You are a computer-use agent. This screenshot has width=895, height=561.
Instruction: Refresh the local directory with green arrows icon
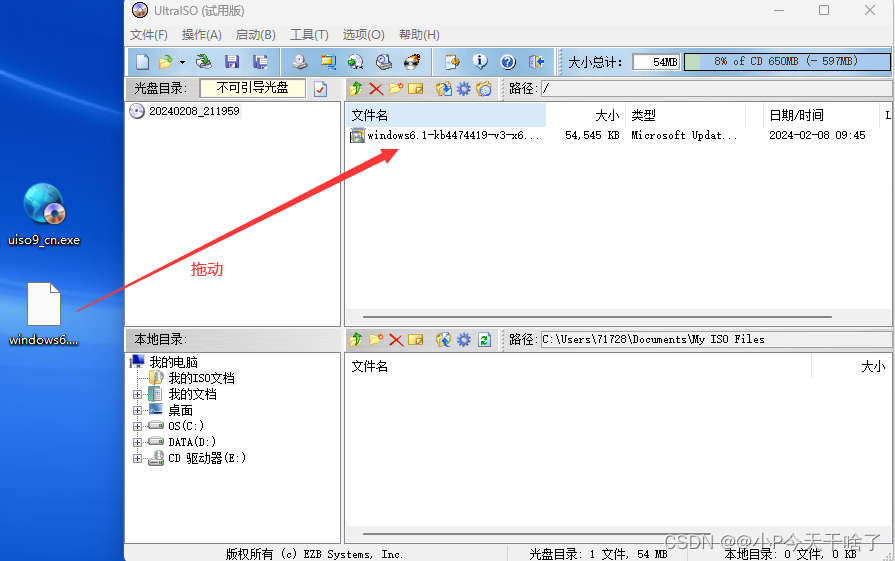[484, 340]
